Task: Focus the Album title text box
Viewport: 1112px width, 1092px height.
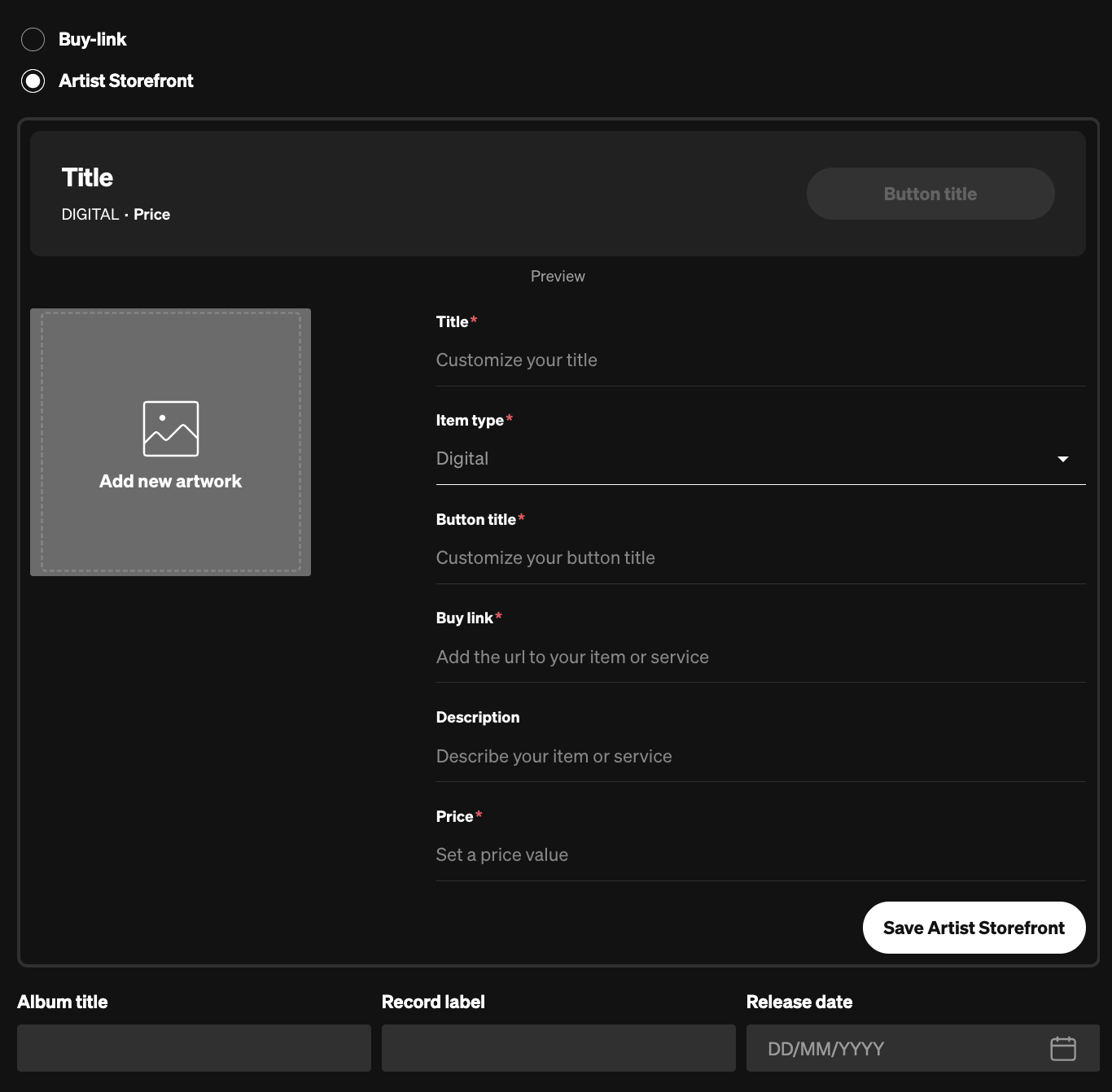Action: (194, 1048)
